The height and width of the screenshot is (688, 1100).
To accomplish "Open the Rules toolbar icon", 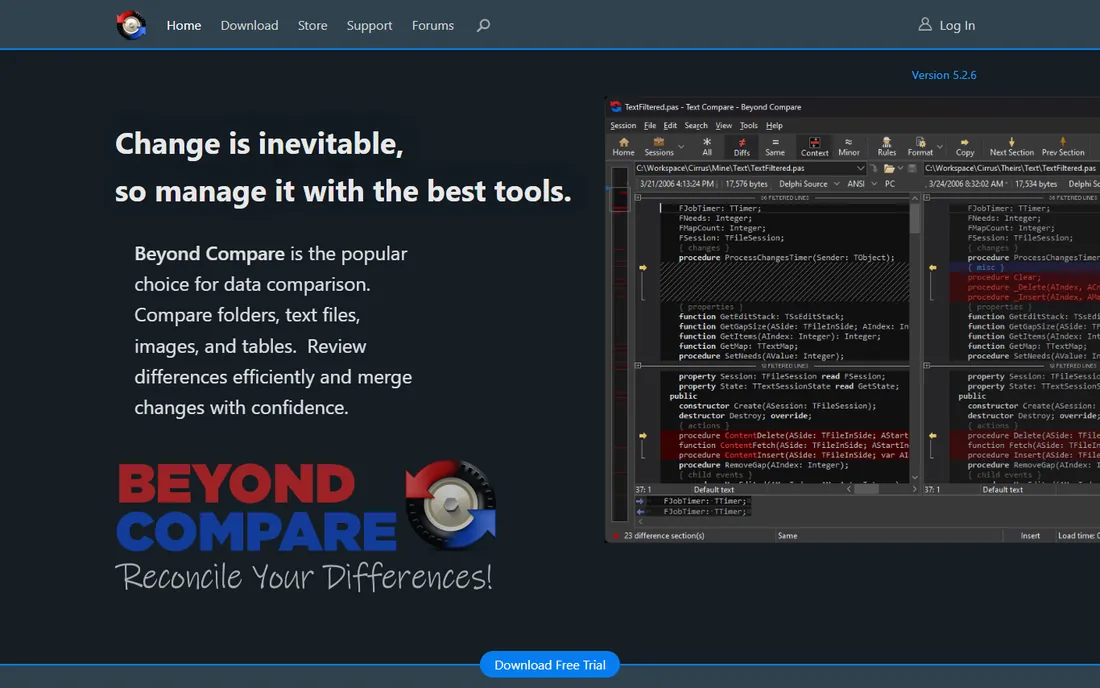I will (886, 147).
